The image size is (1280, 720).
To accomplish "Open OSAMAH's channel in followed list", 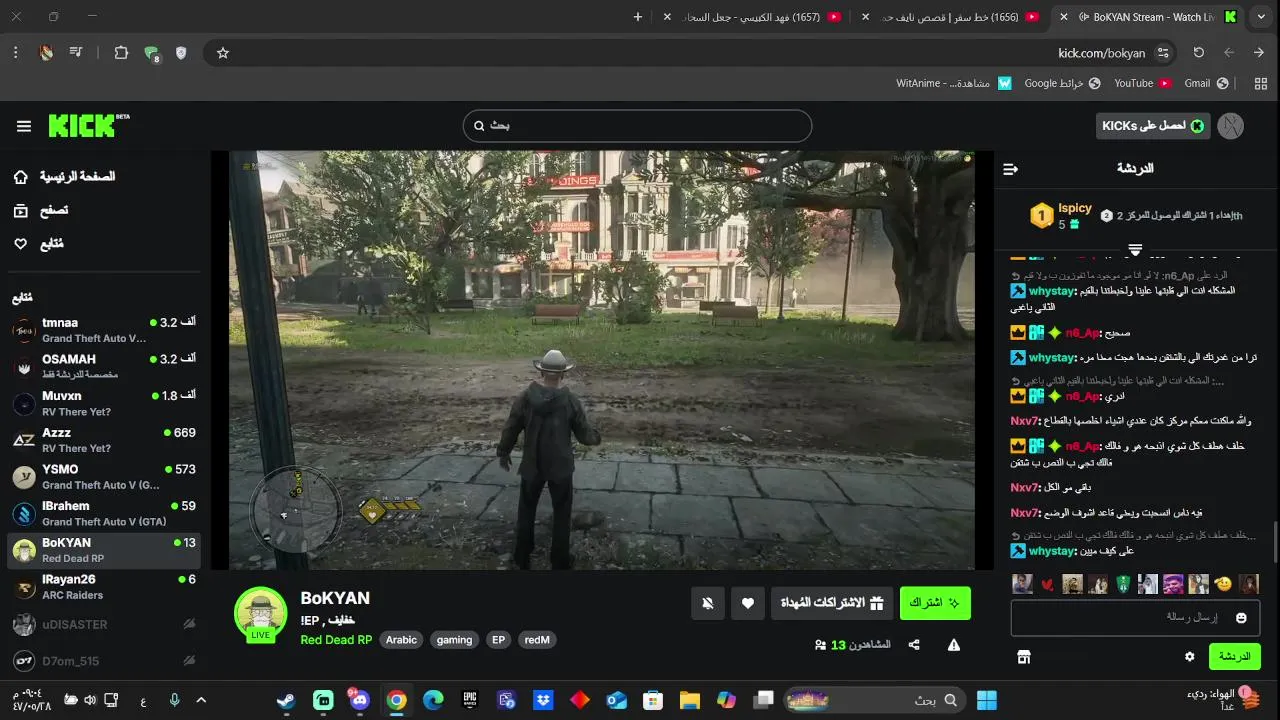I will (x=104, y=366).
